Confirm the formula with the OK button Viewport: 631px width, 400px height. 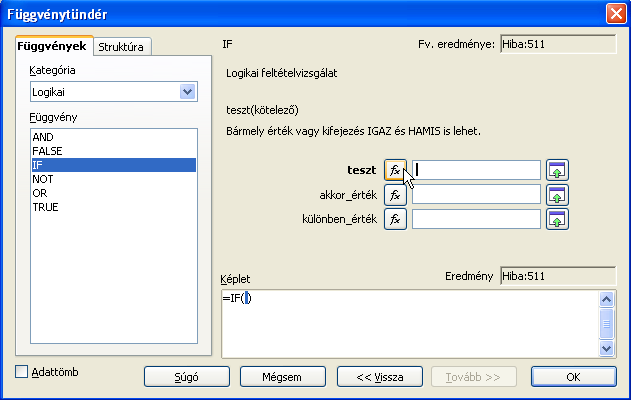click(573, 377)
